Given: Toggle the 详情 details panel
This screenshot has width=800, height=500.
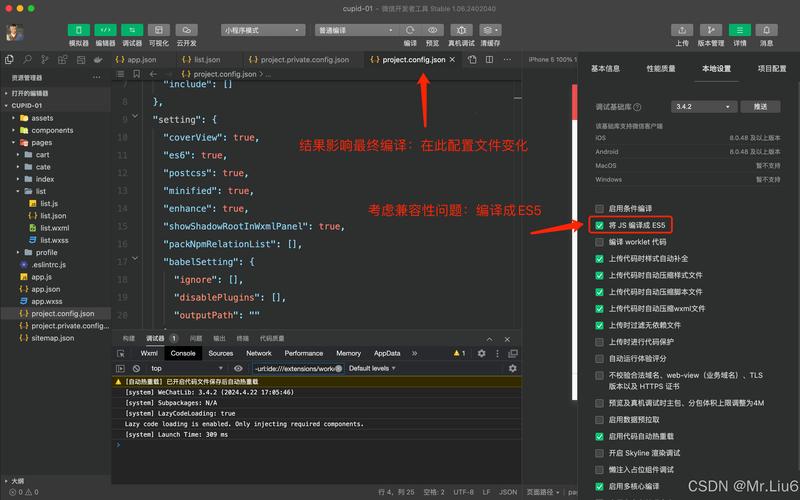Looking at the screenshot, I should (739, 30).
